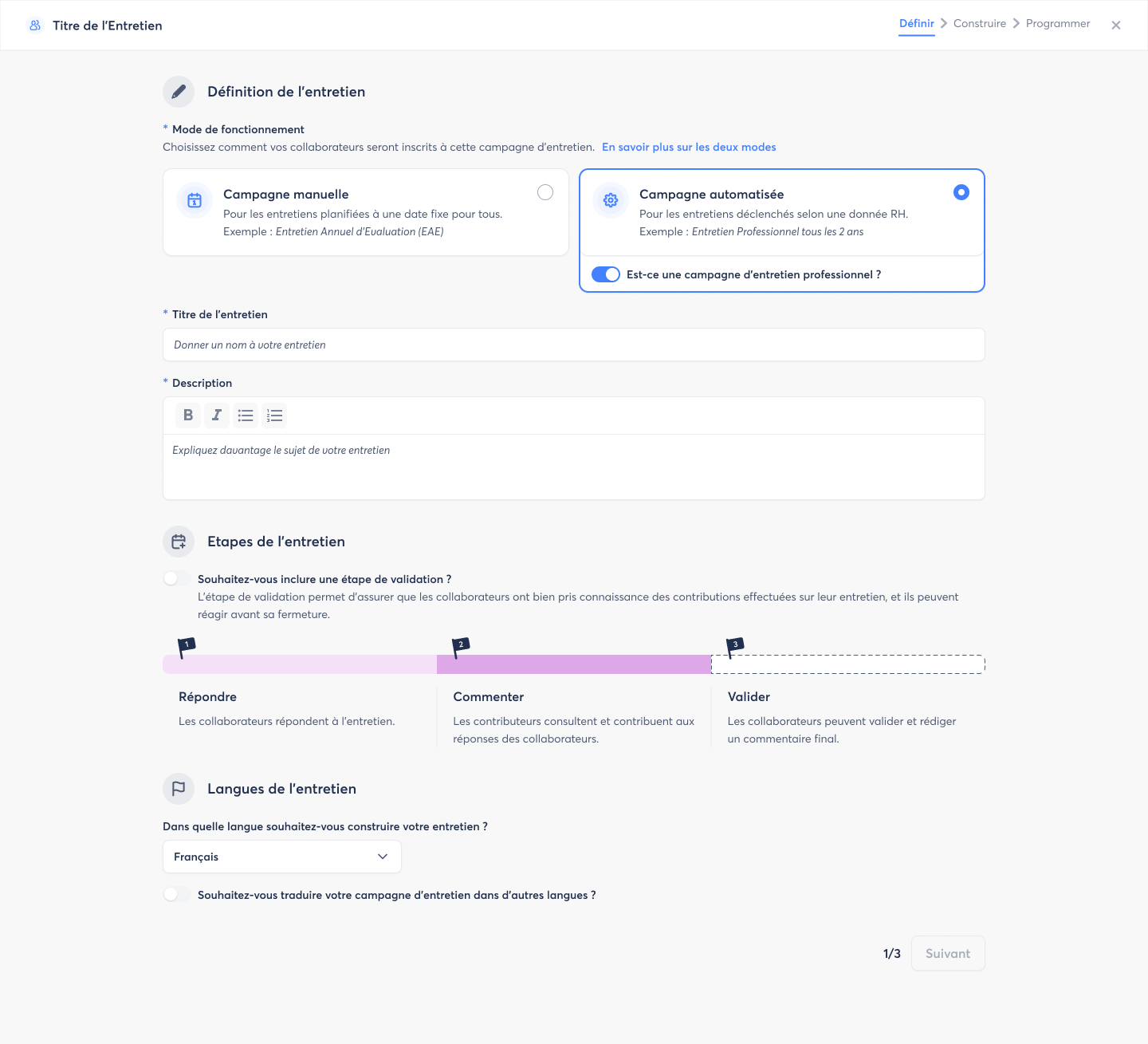This screenshot has width=1148, height=1044.
Task: Click the Italic formatting icon
Action: (x=217, y=416)
